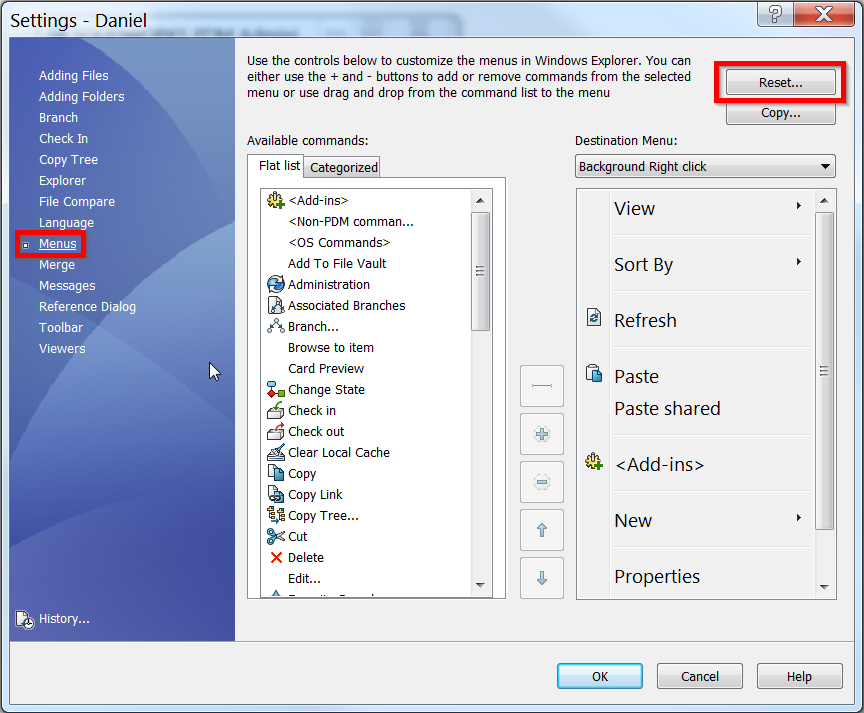Click the Add-ins icon in the available commands list
The height and width of the screenshot is (713, 864).
coord(276,200)
